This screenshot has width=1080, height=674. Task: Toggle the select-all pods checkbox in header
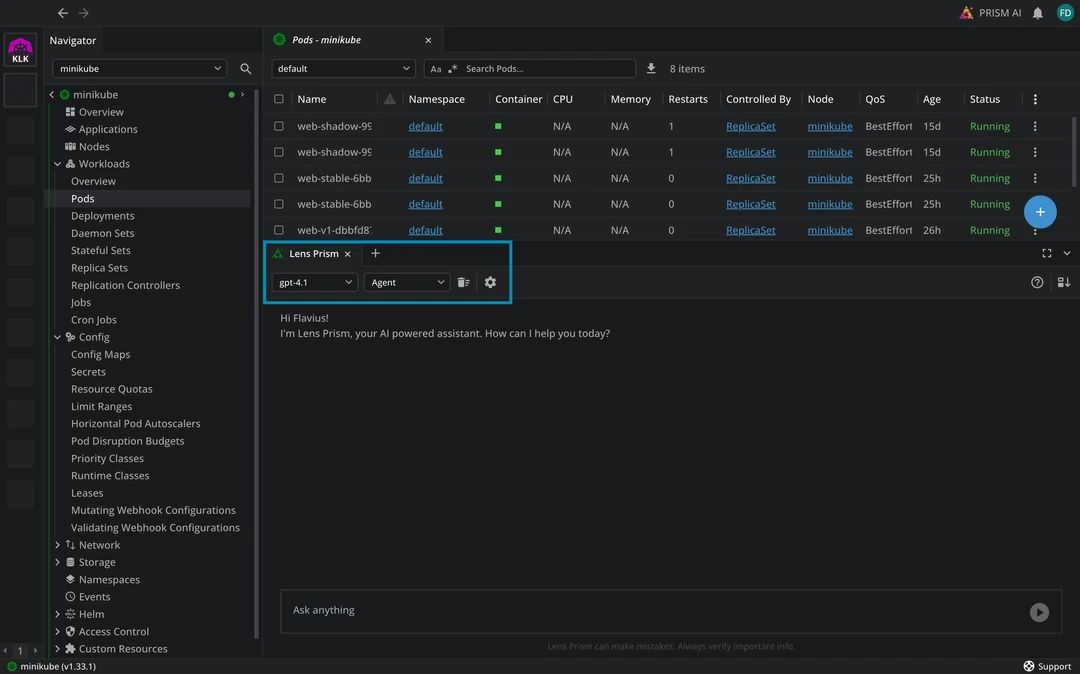[x=279, y=100]
